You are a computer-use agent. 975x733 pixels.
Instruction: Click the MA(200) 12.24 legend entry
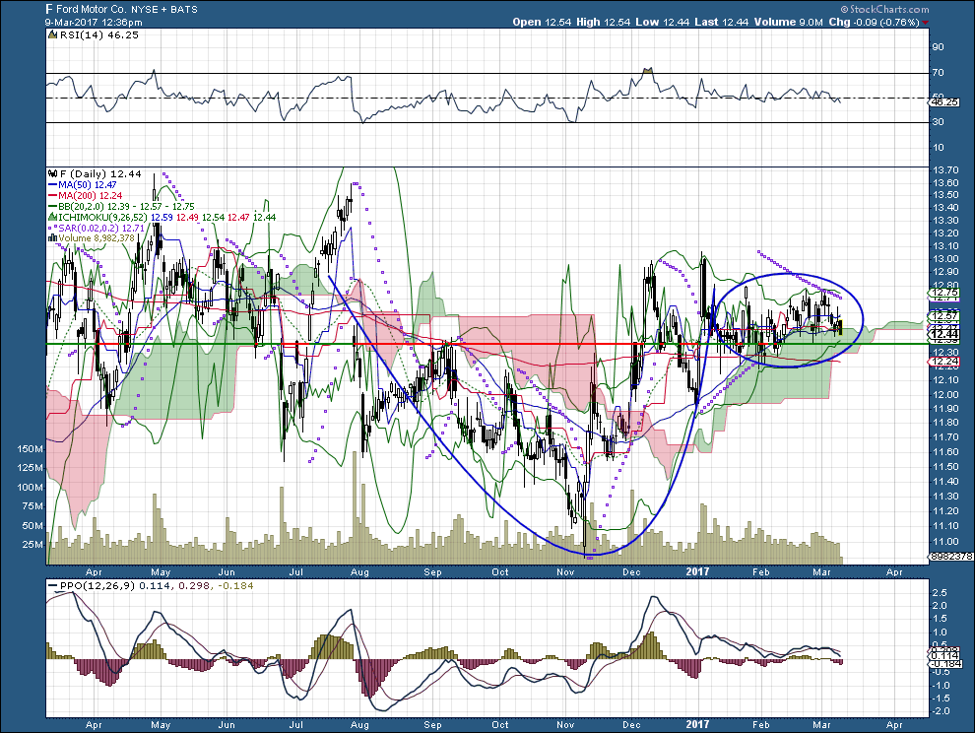pos(90,195)
